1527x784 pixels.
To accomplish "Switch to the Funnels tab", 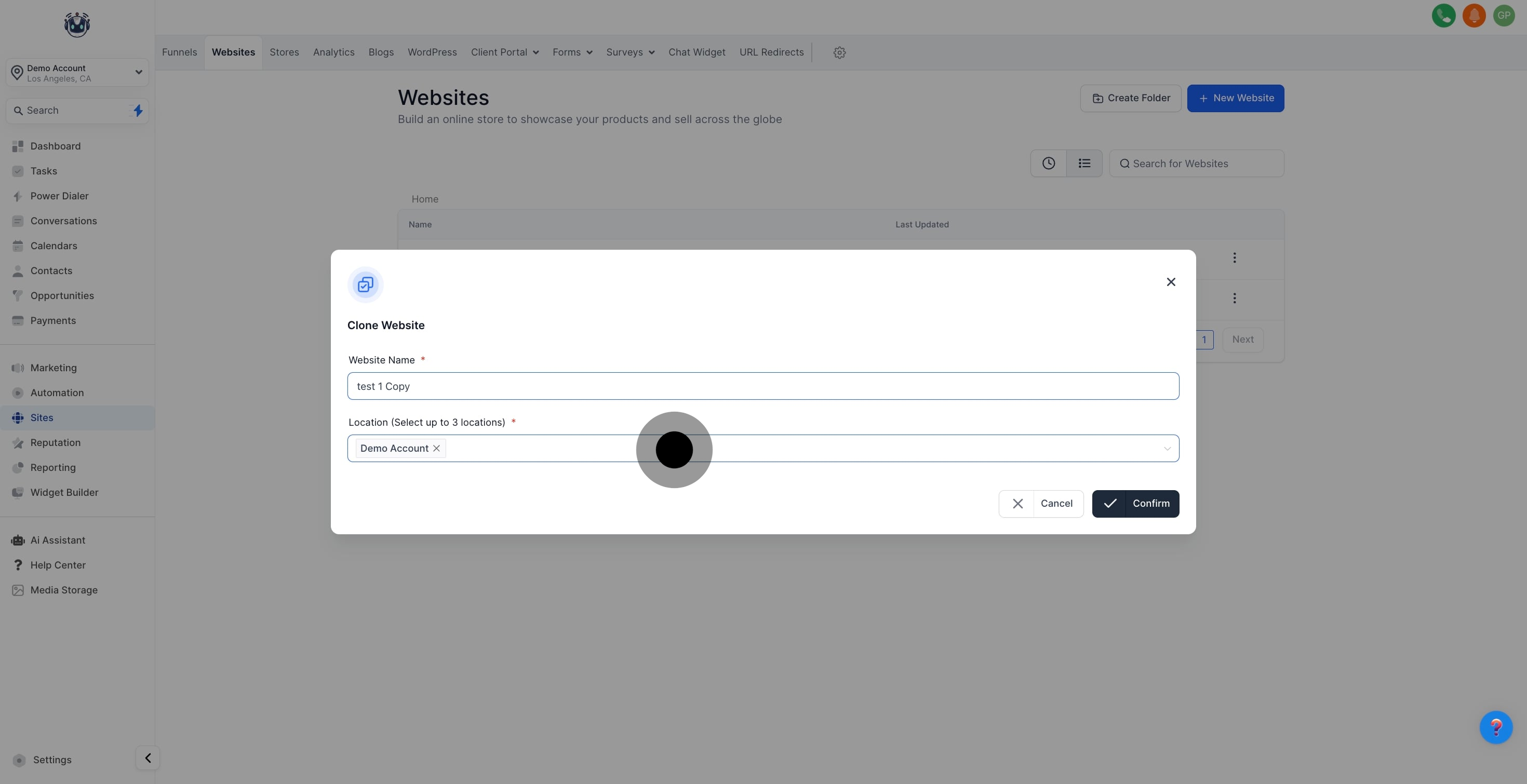I will (179, 52).
